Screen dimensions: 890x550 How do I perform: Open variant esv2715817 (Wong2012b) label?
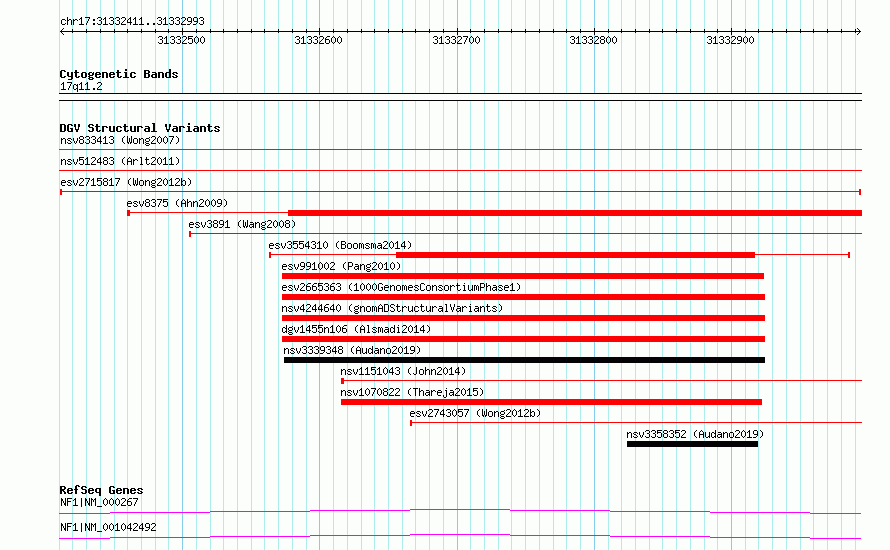[x=126, y=182]
